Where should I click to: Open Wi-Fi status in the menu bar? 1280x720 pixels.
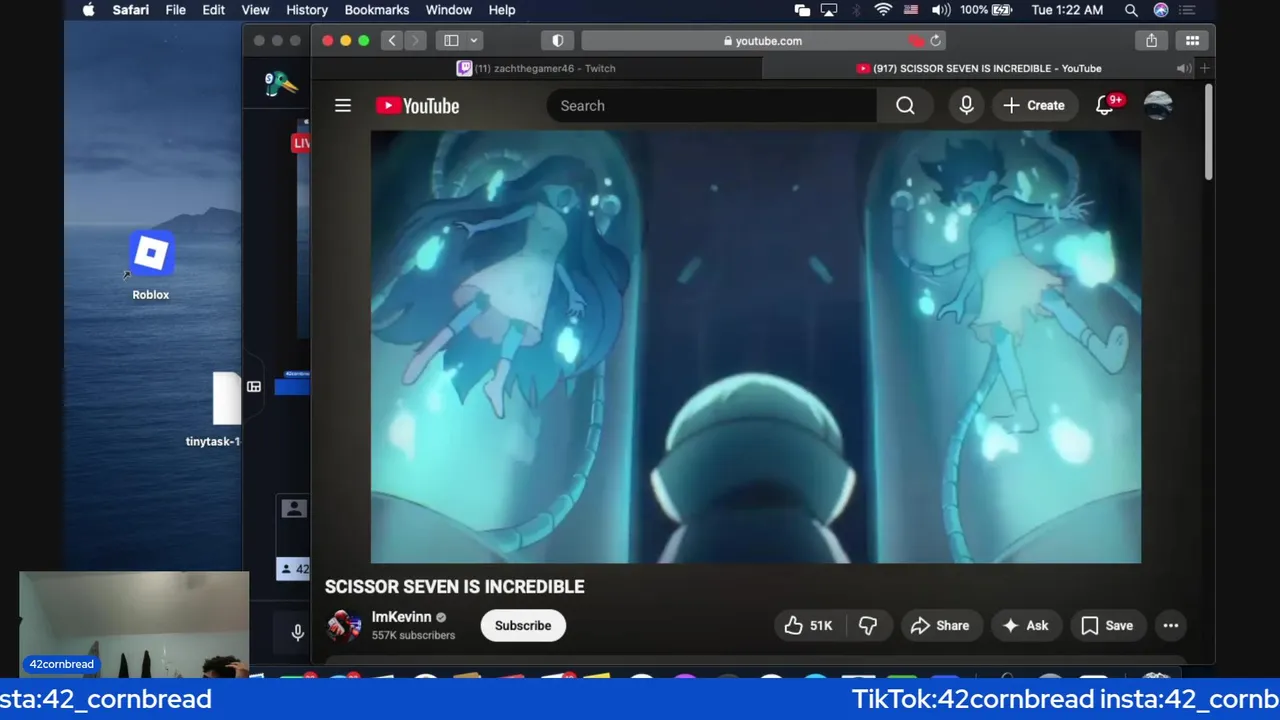[x=883, y=10]
